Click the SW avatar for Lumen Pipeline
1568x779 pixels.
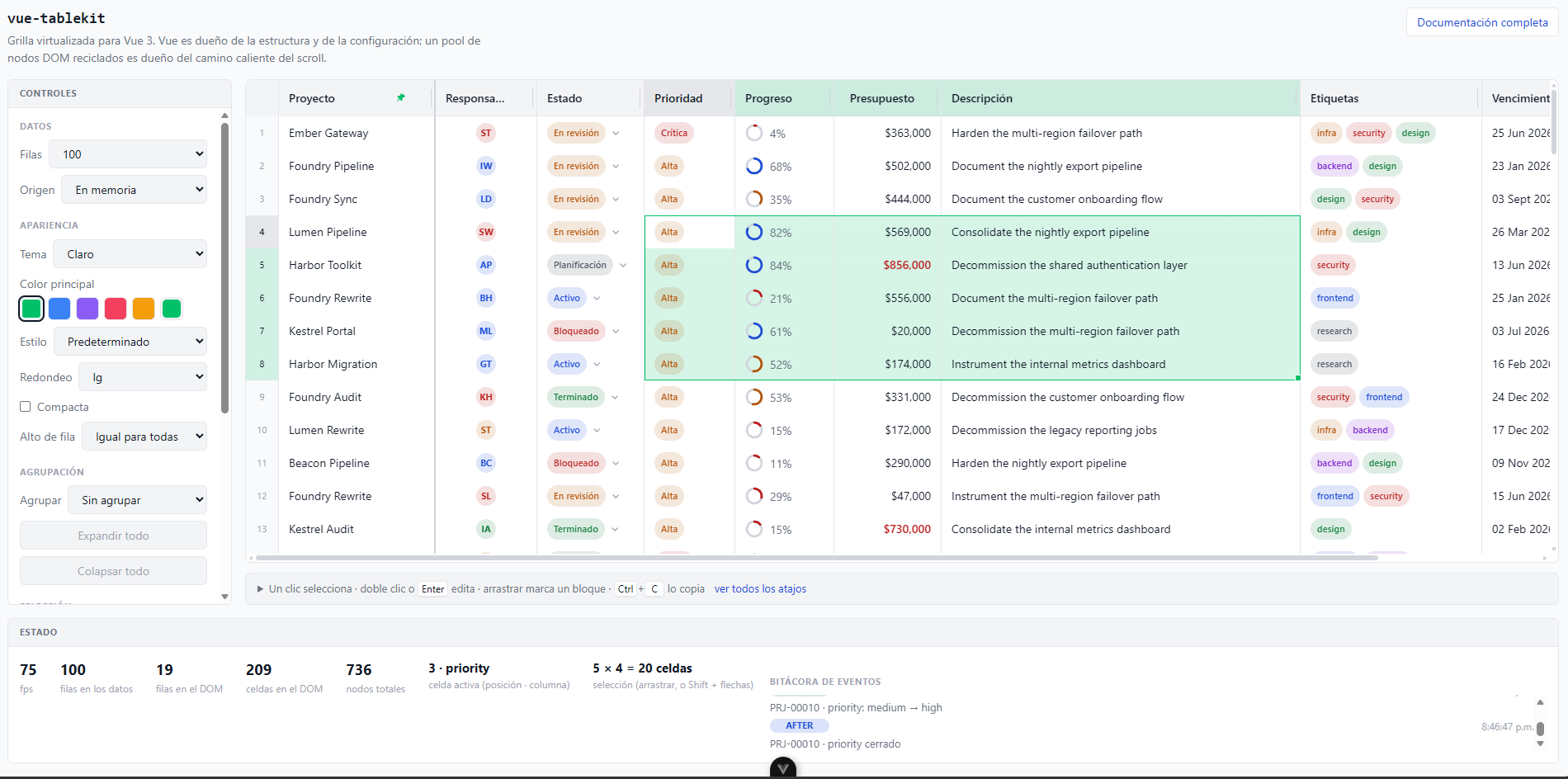tap(486, 232)
